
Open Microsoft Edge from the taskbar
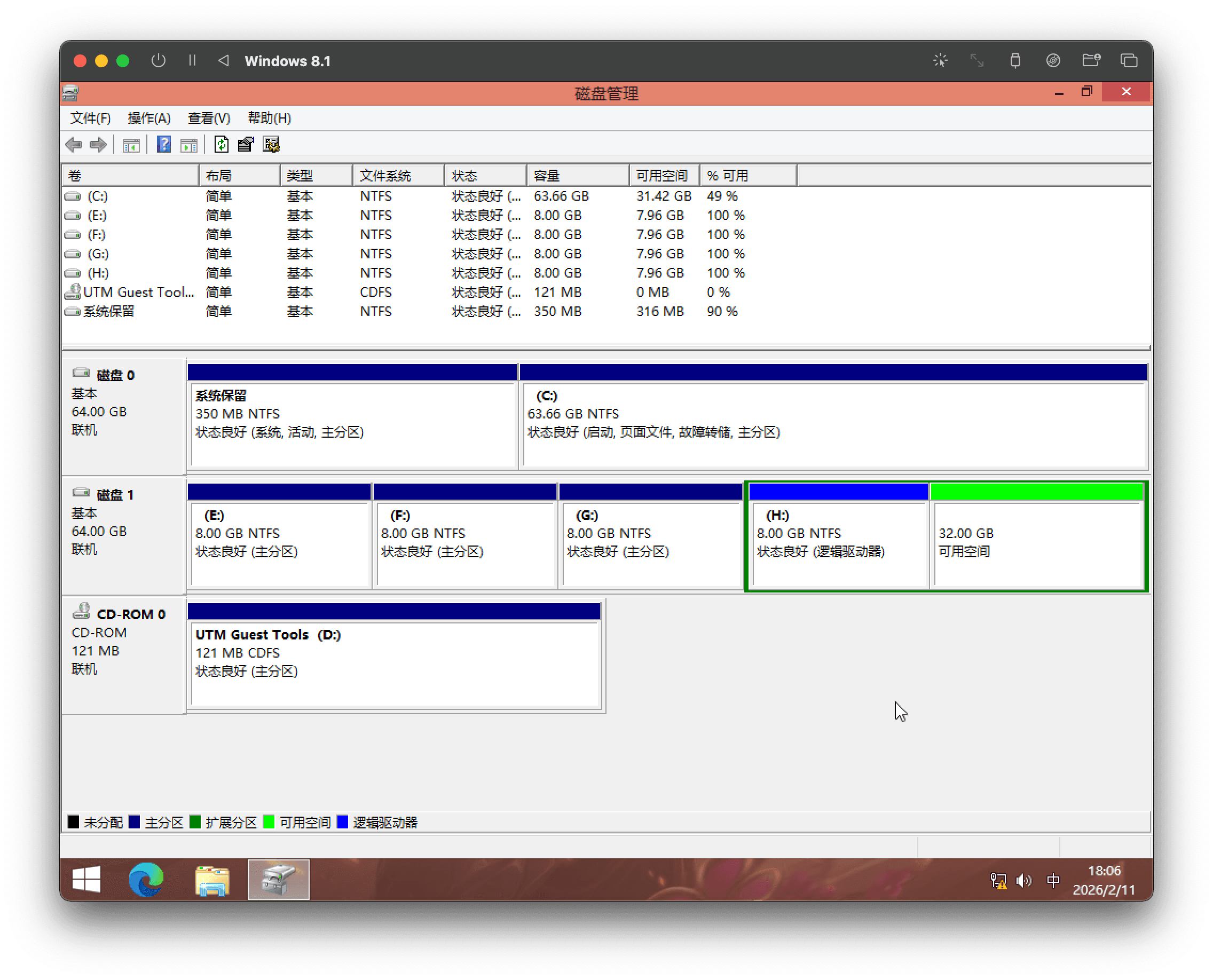click(x=146, y=880)
